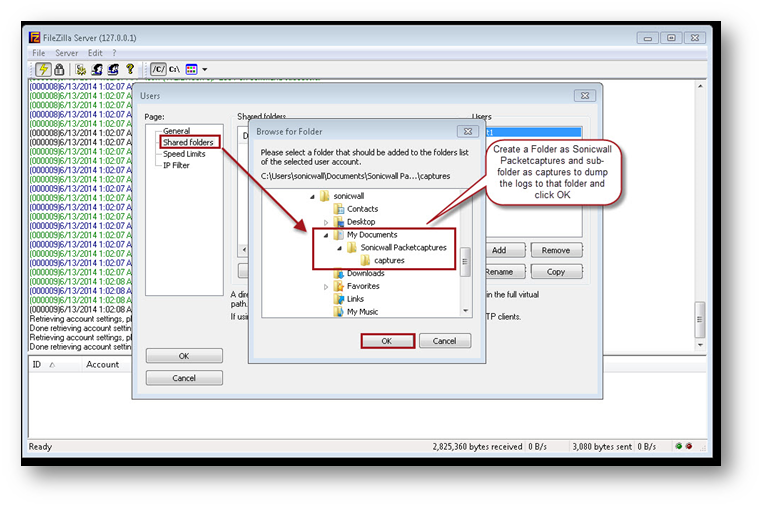Viewport: 763px width, 508px height.
Task: Click Cancel in Users dialog
Action: (184, 378)
